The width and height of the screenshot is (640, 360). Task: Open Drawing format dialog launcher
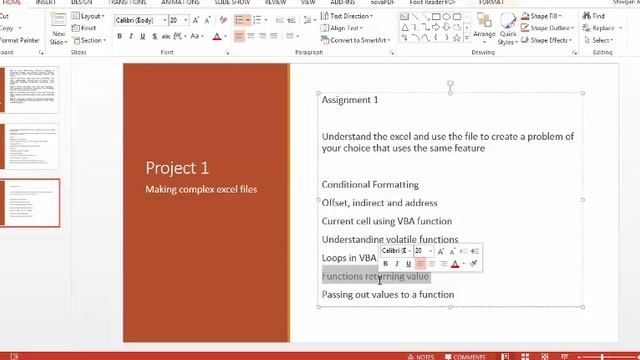(x=575, y=53)
